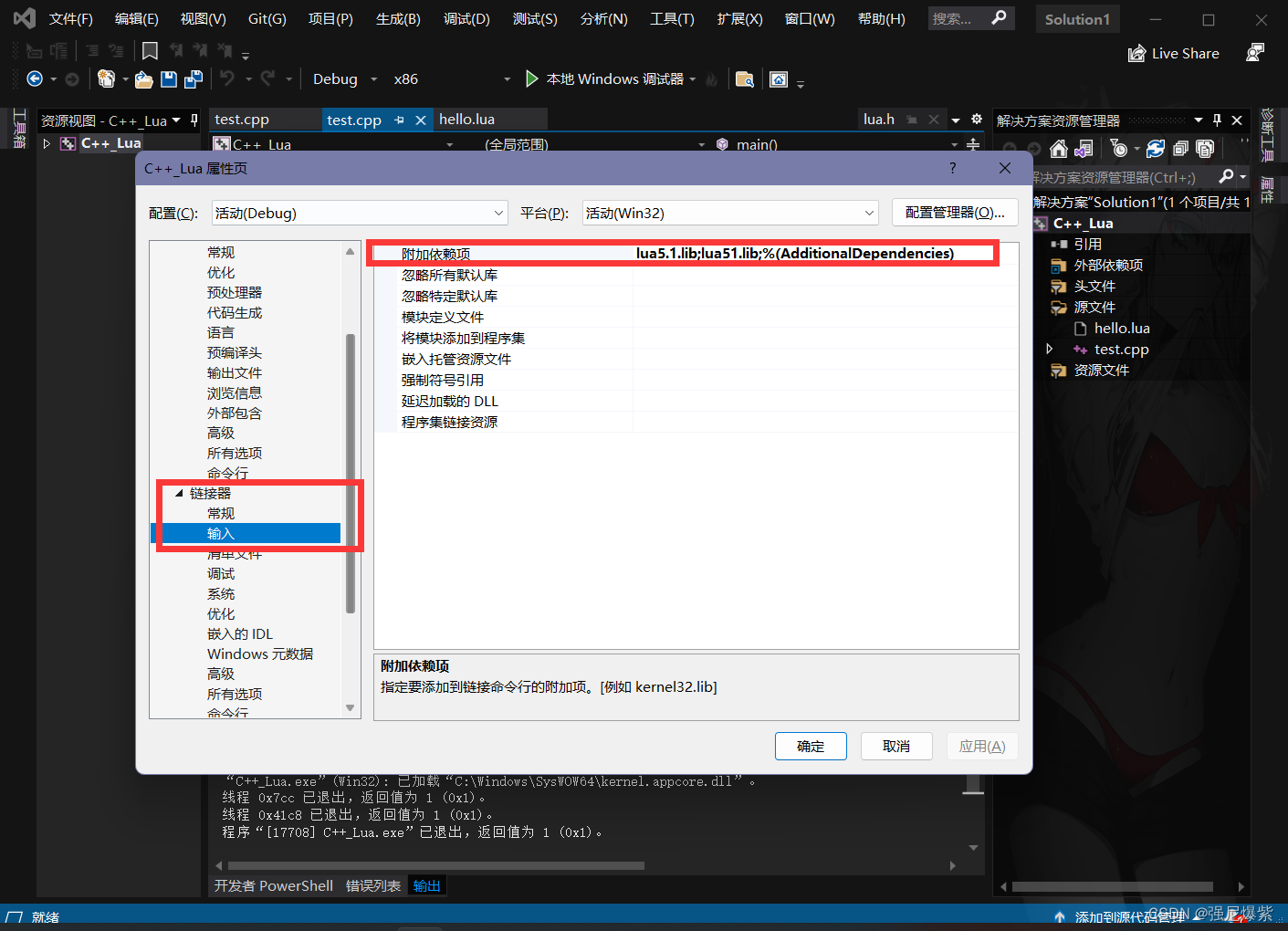Open the Debug configuration dropdown in toolbar

click(373, 79)
